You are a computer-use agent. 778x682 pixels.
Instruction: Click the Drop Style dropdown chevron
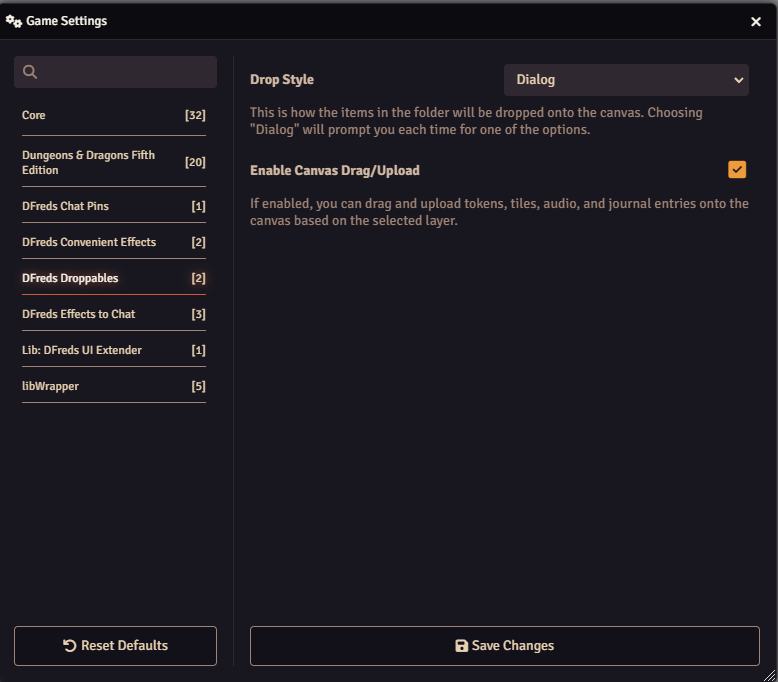click(x=739, y=80)
